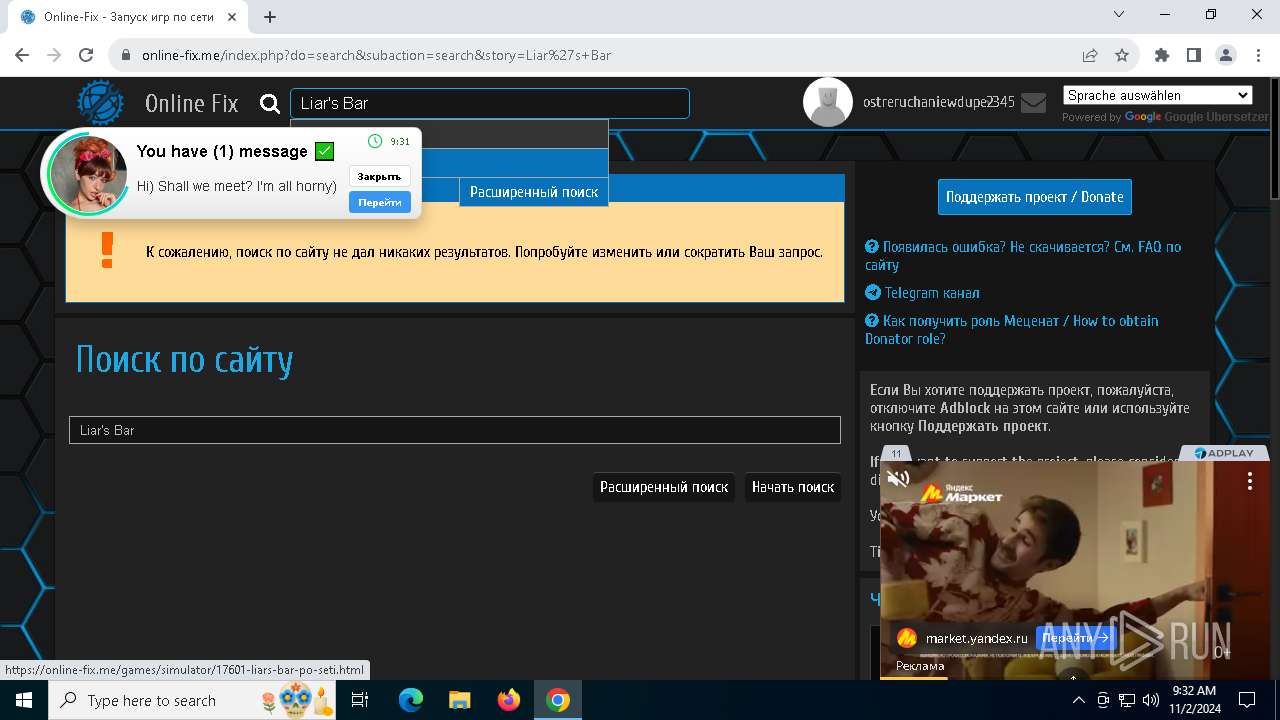Click the Online Fix gear logo
Screen dimensions: 1280x720
101,103
